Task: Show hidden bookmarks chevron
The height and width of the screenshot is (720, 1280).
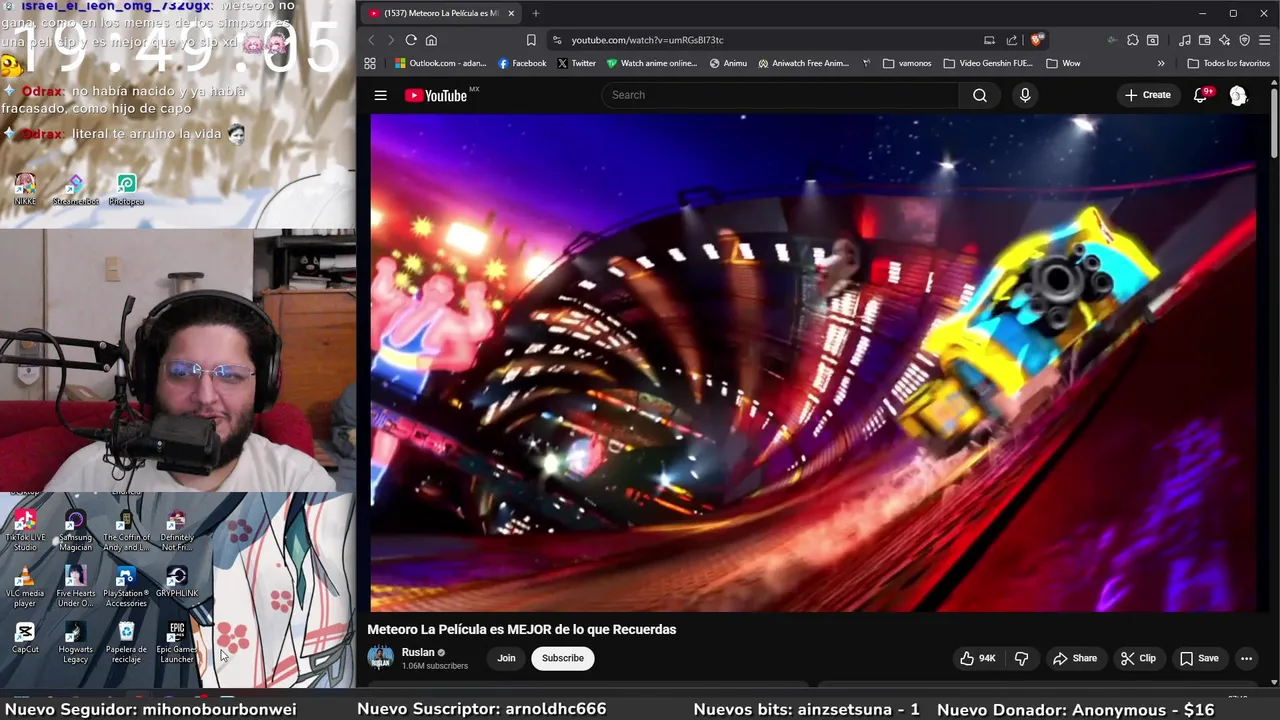Action: [1161, 63]
